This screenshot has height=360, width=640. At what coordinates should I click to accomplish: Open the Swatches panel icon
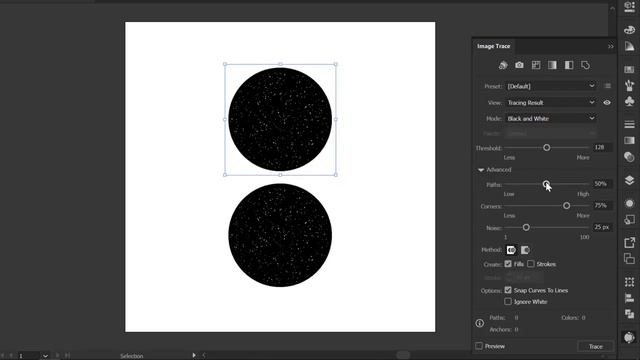click(629, 69)
